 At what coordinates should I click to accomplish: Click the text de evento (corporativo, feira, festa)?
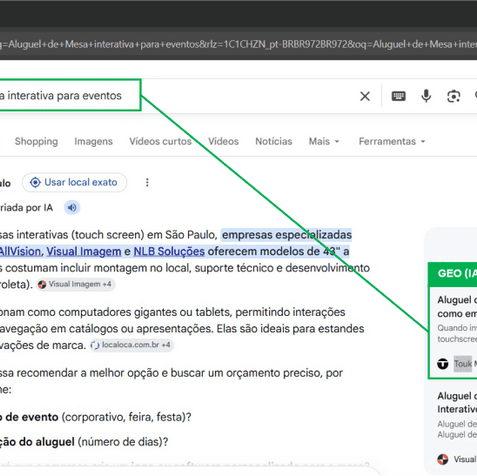click(98, 417)
